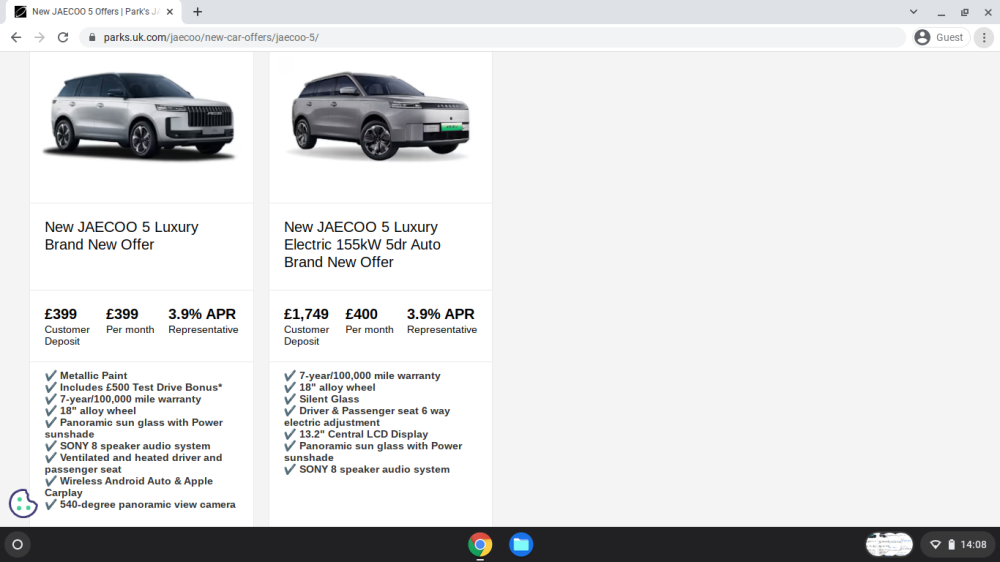
Task: Go back to the previous page
Action: pyautogui.click(x=16, y=38)
